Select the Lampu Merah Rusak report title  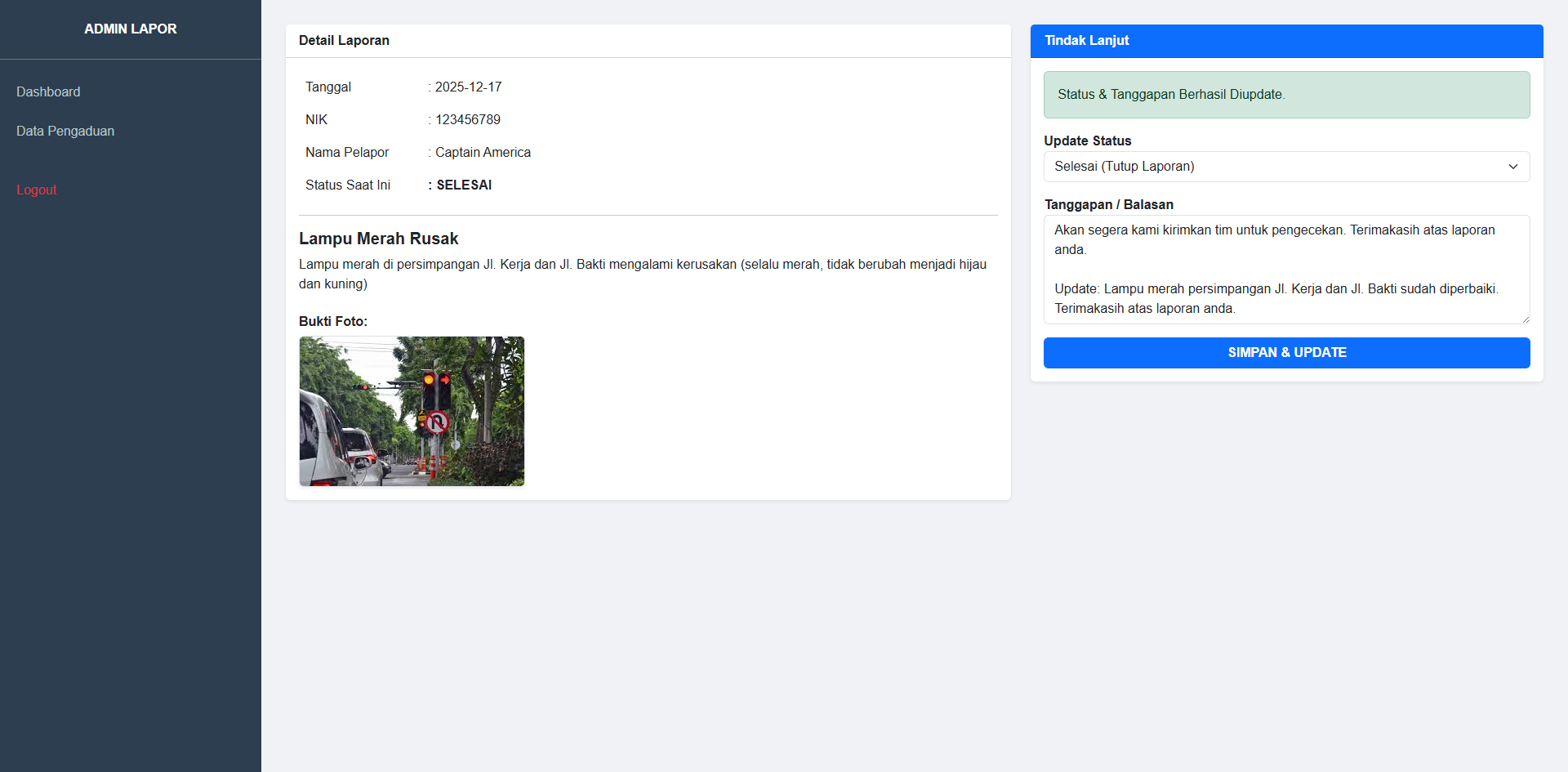click(378, 239)
